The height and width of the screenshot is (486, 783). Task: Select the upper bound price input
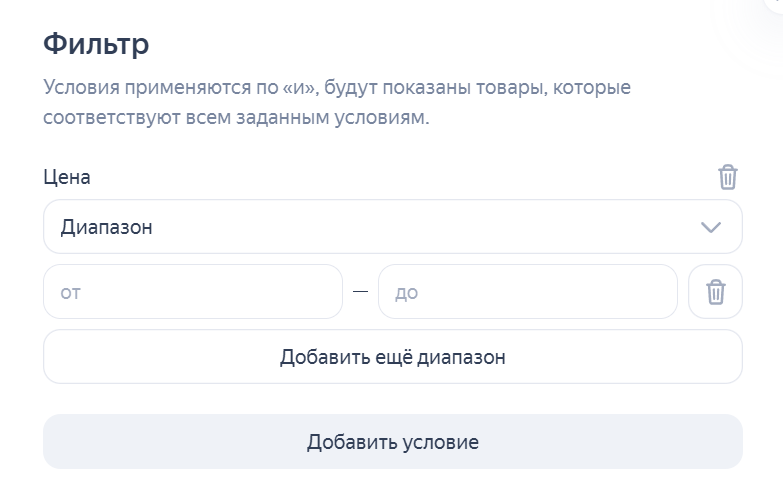527,292
